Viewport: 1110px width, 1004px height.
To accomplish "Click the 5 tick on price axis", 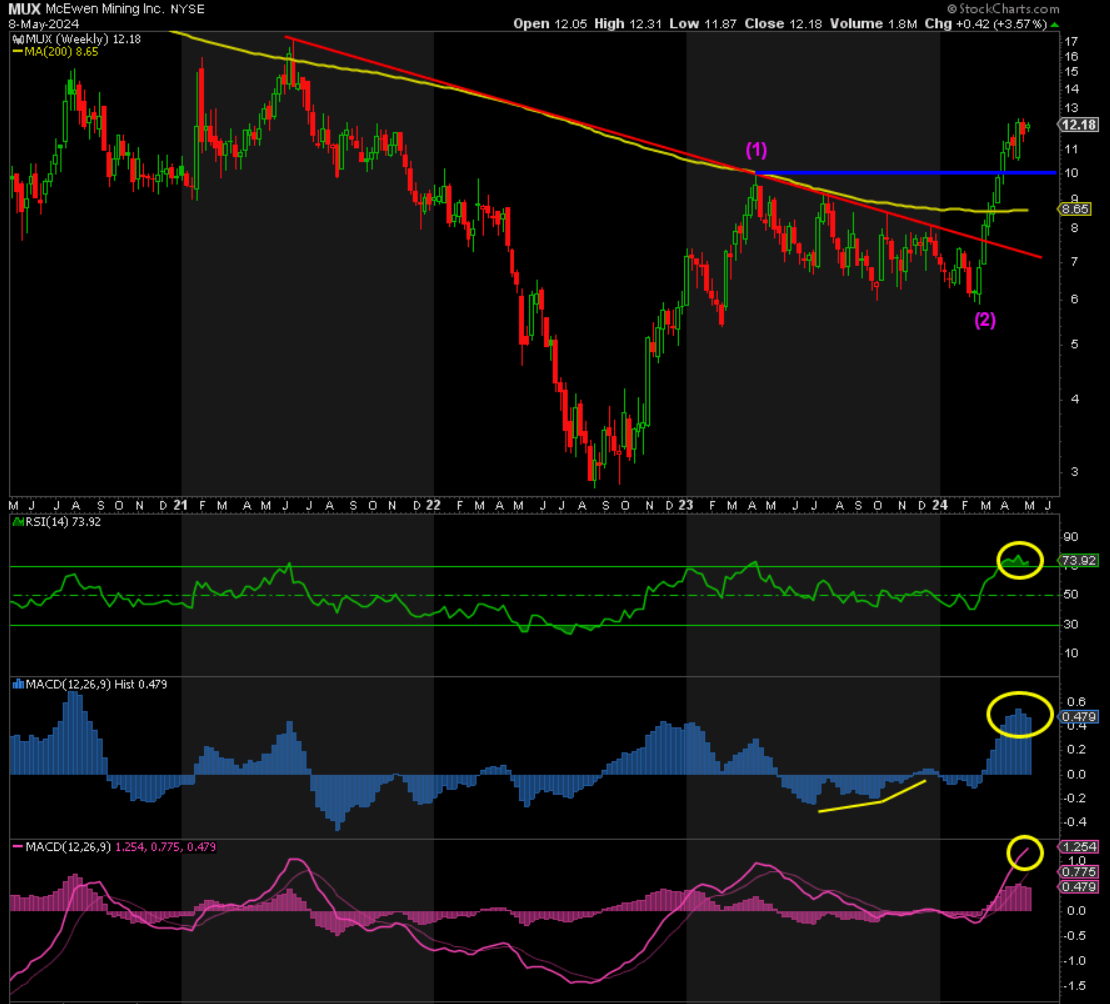I will (1075, 344).
